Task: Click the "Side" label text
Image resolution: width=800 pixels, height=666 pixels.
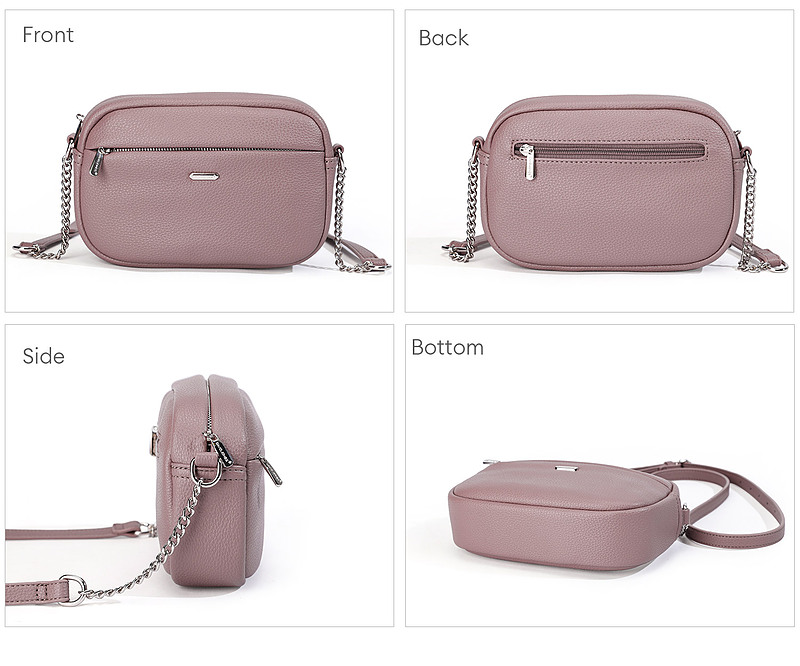Action: tap(43, 356)
